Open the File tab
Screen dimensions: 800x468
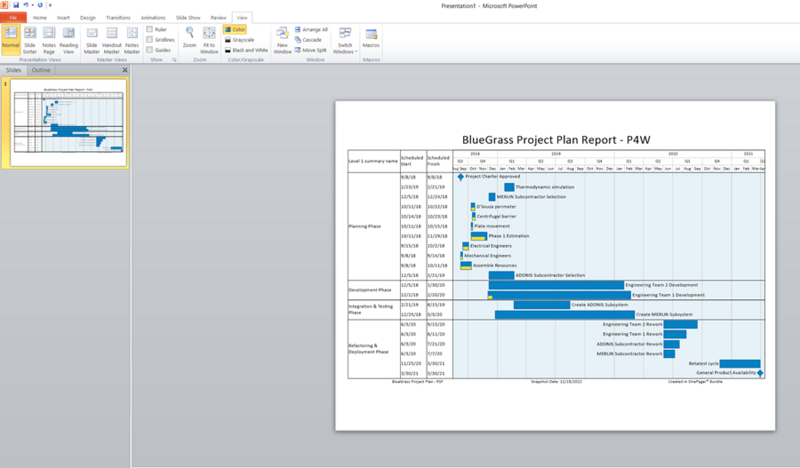(x=13, y=17)
